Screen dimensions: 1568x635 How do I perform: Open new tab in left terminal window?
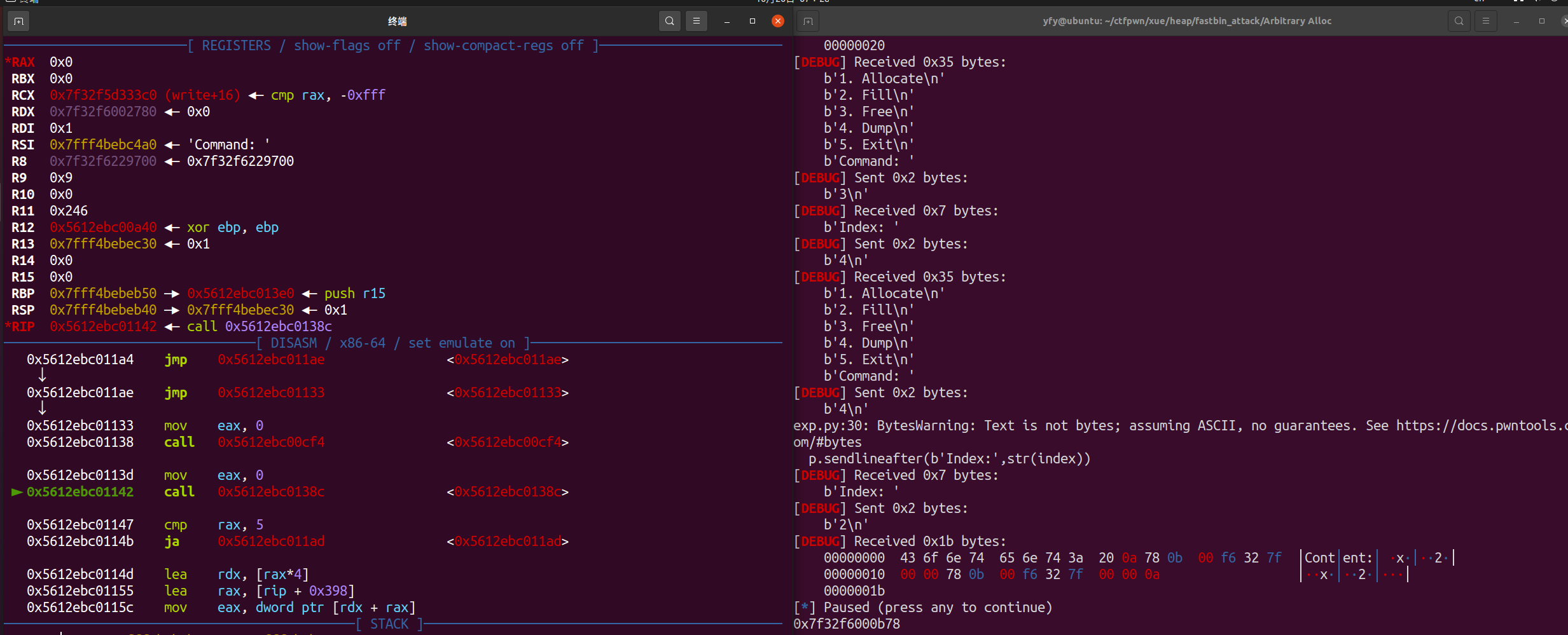point(18,21)
